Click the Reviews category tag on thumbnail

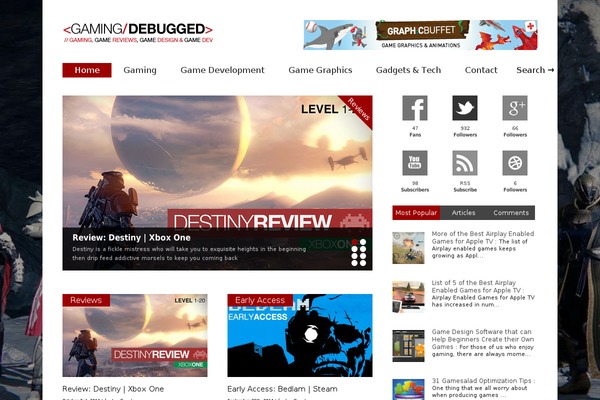86,300
